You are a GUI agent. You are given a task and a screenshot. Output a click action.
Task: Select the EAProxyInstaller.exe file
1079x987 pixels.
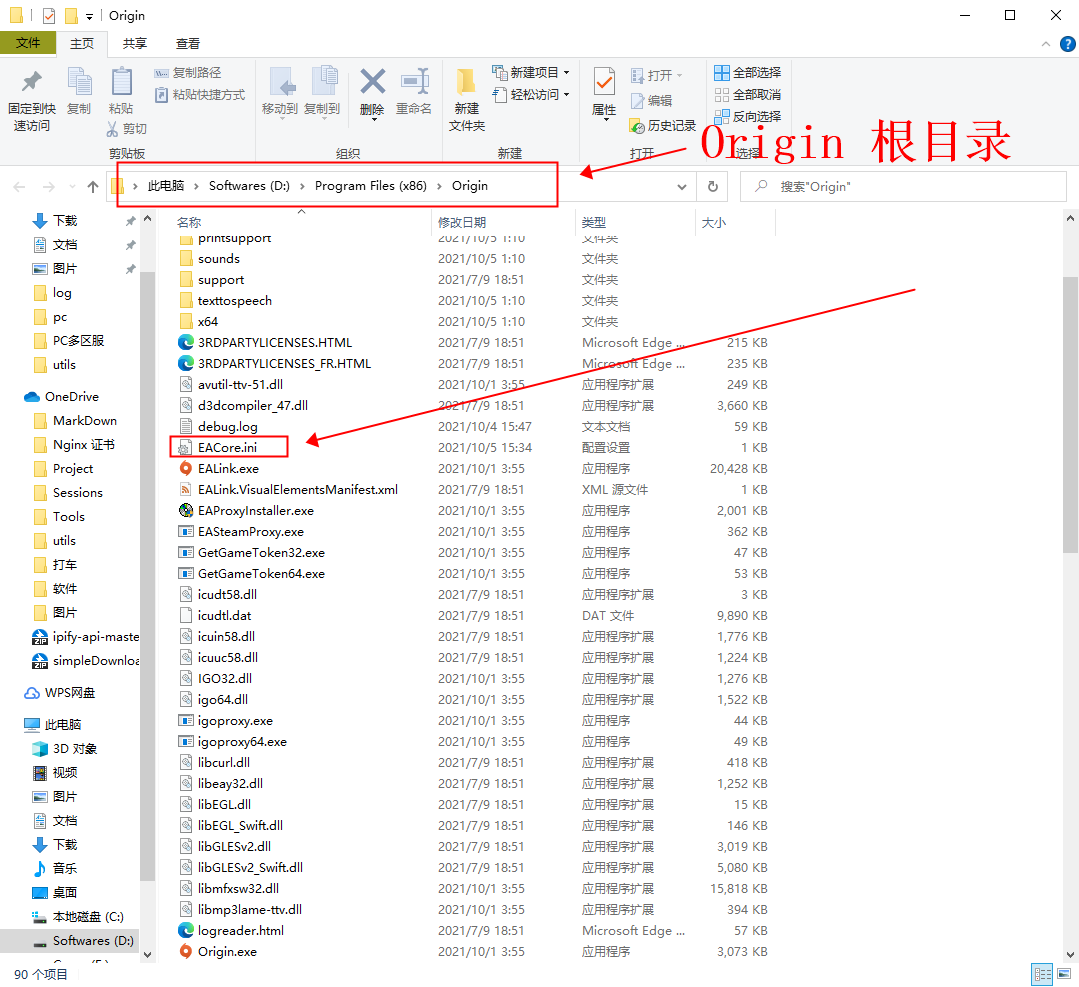click(255, 511)
